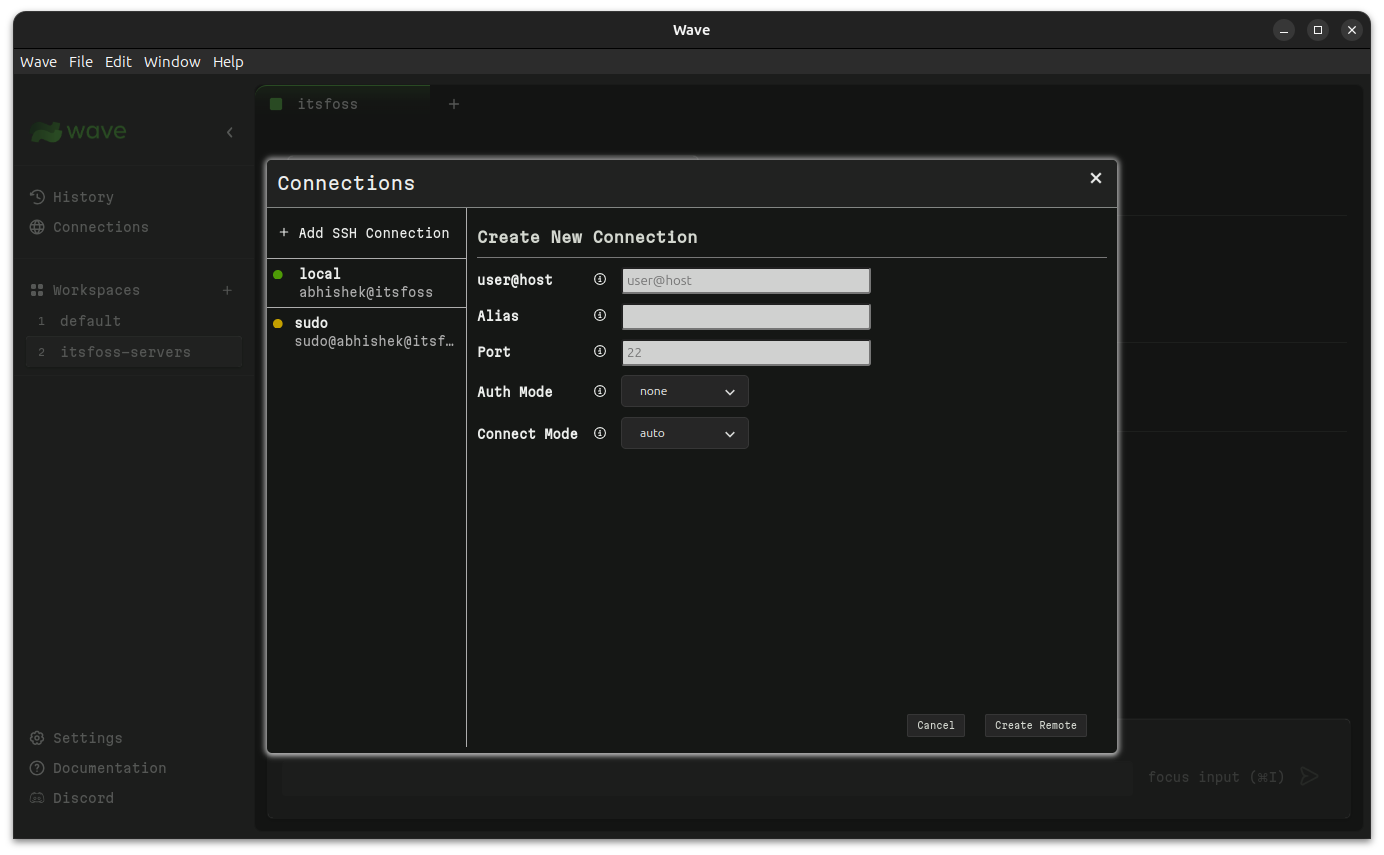1384x855 pixels.
Task: Click the Documentation icon
Action: point(38,768)
